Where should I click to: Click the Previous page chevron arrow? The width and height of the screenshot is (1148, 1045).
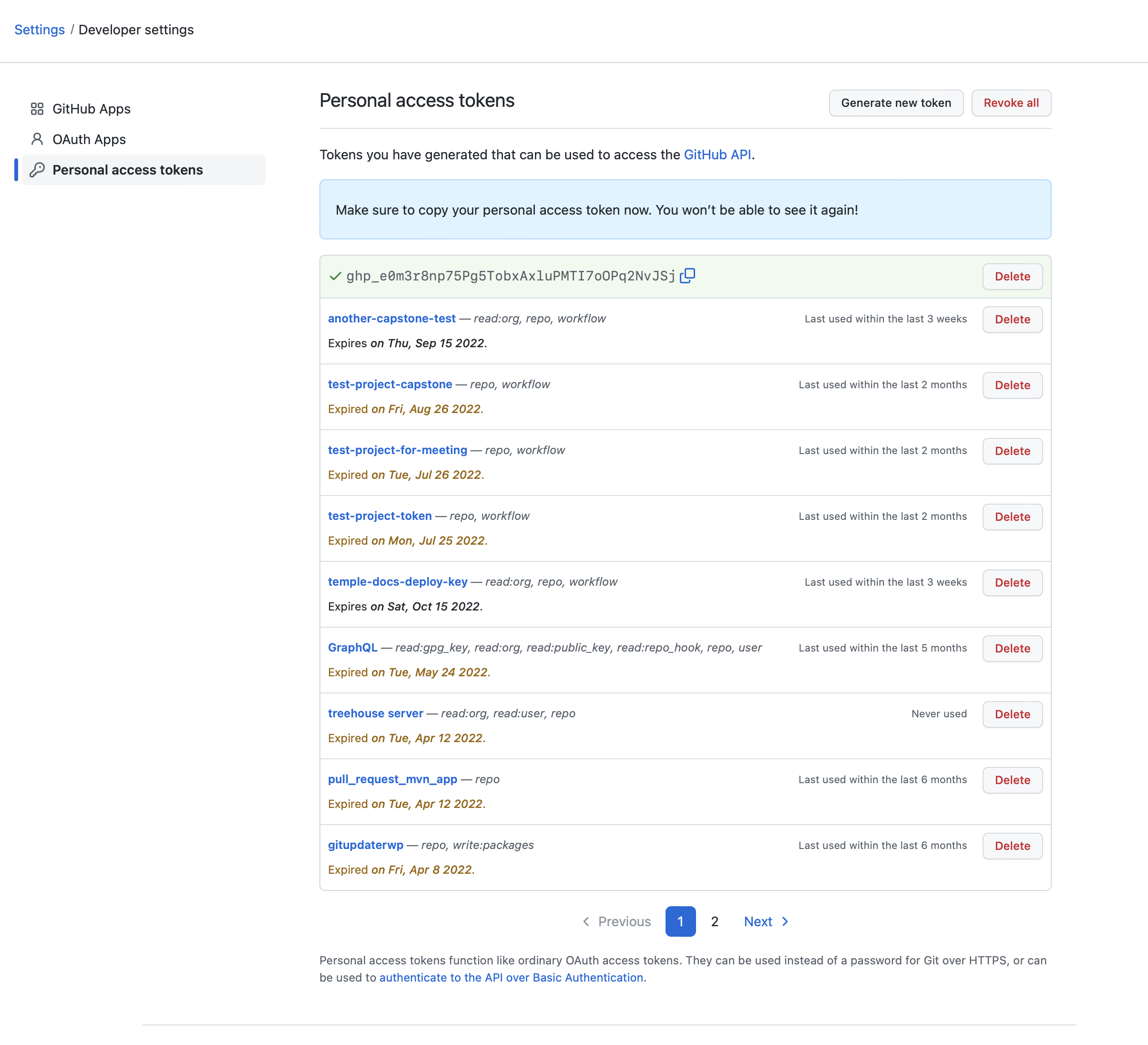586,921
